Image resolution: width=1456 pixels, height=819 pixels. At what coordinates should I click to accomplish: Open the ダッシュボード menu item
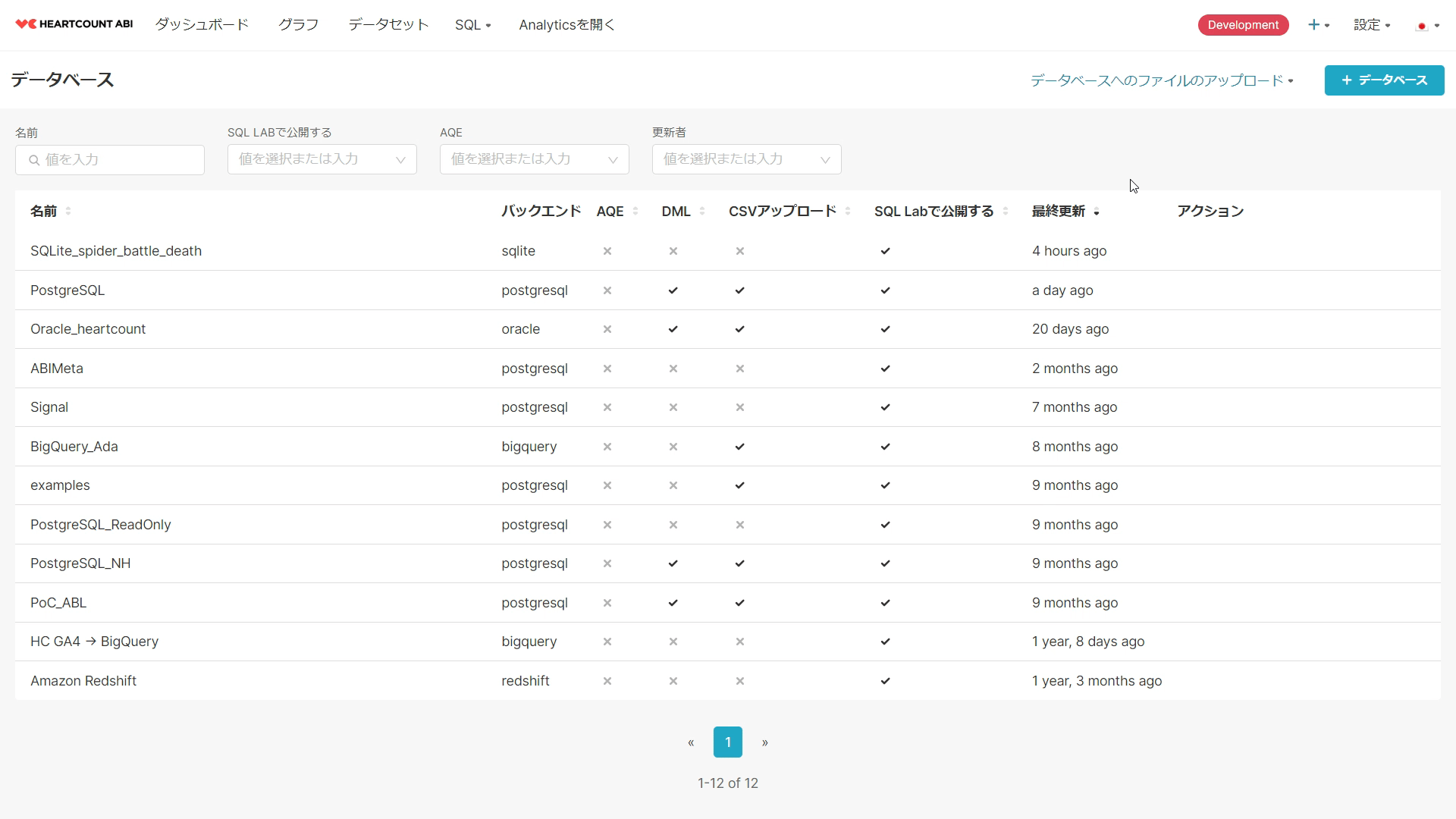click(x=202, y=25)
